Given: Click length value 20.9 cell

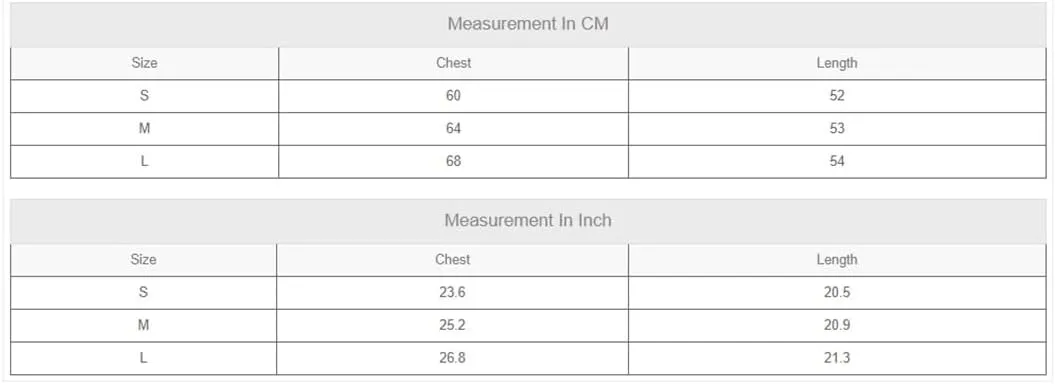Looking at the screenshot, I should 837,325.
